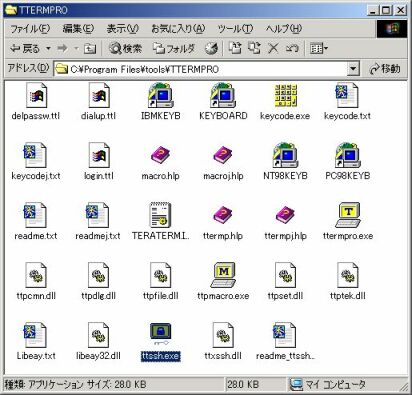Image resolution: width=412 pixels, height=395 pixels.
Task: Open the 表示(V) menu
Action: [x=122, y=29]
